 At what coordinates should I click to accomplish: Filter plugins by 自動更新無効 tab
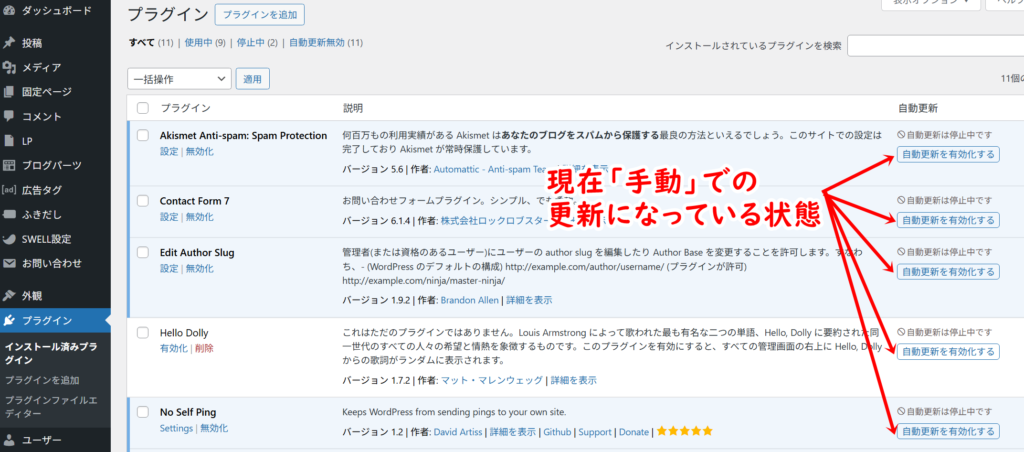click(317, 42)
